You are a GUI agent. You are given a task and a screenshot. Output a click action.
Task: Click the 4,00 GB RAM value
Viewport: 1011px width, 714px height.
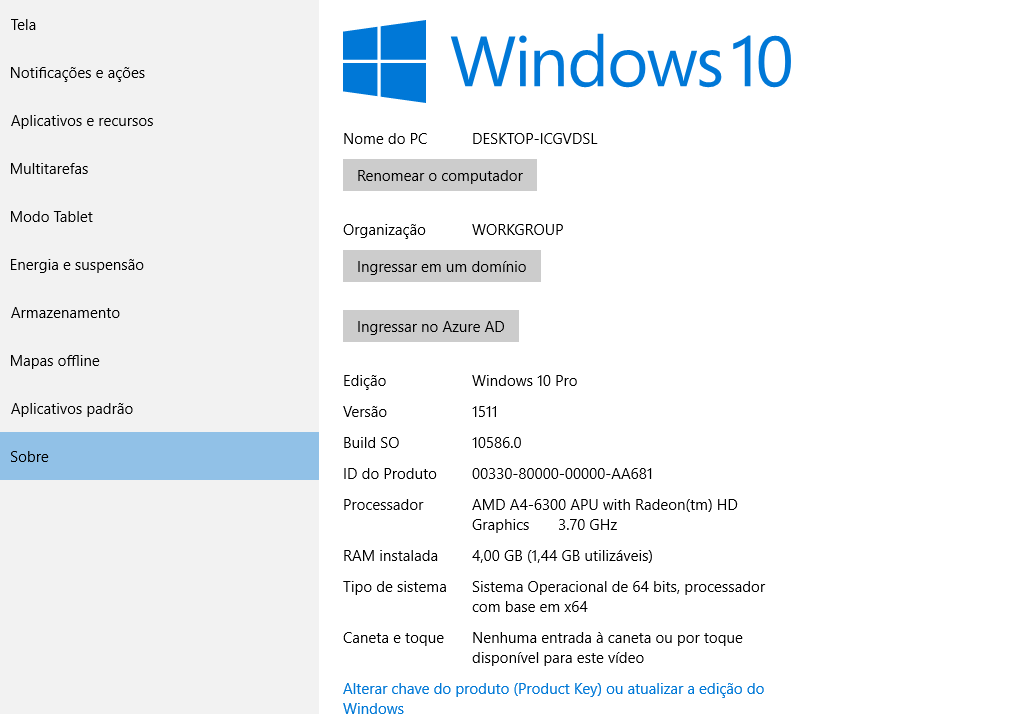(562, 555)
